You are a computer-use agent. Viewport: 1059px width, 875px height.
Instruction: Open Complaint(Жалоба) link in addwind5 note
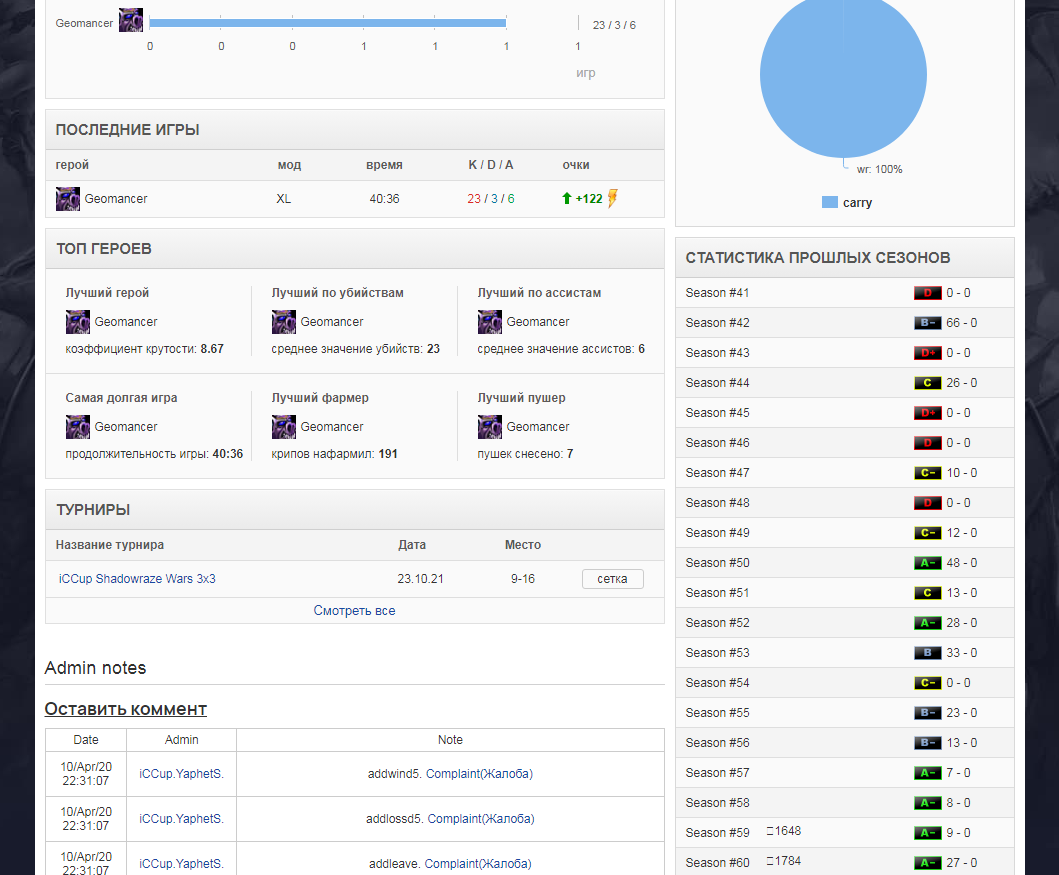coord(480,774)
